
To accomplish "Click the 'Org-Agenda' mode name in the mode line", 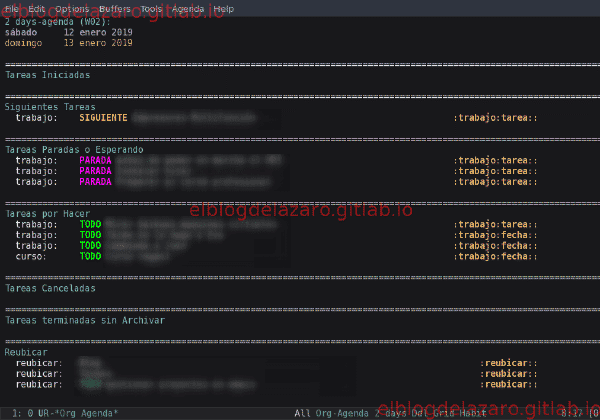I will point(342,413).
